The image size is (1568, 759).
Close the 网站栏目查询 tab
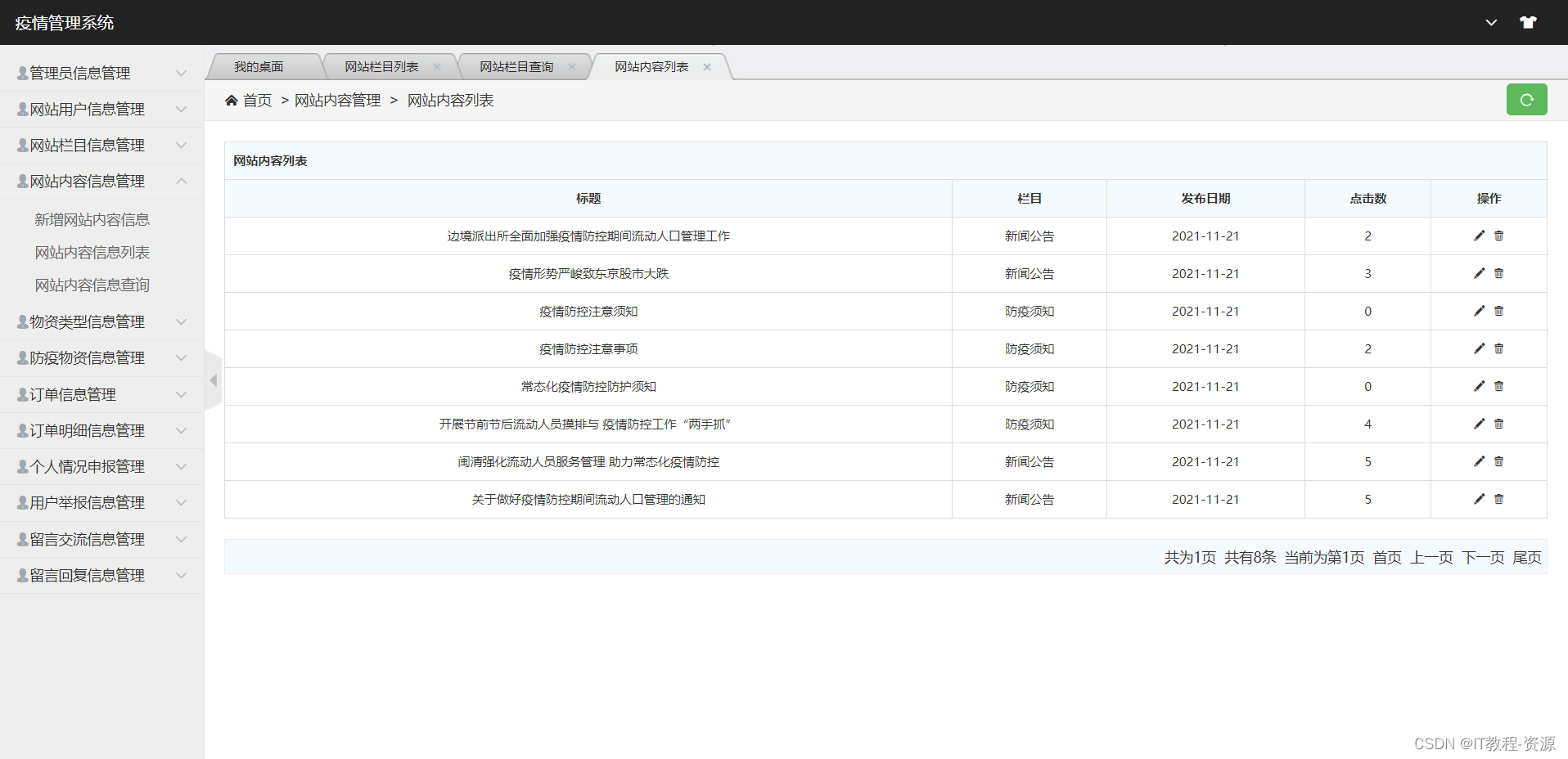[x=572, y=67]
